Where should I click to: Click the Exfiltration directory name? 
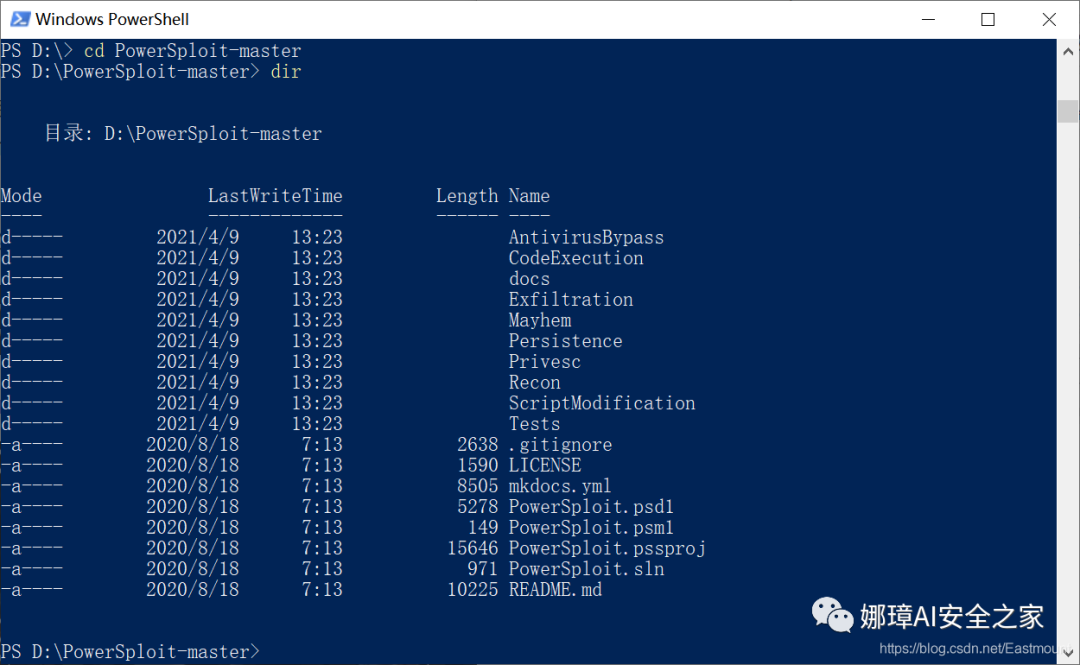[570, 300]
